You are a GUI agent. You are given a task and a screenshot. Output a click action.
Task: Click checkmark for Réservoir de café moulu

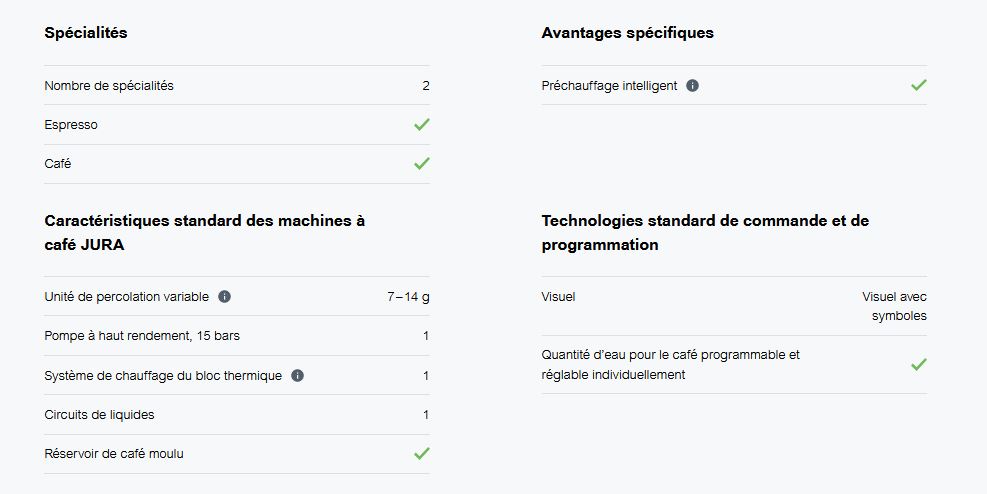tap(422, 453)
